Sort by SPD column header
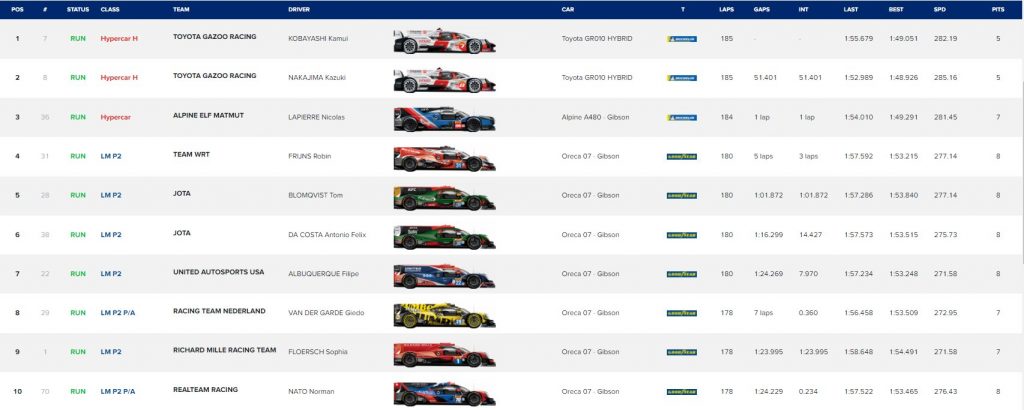The image size is (1024, 410). click(940, 10)
